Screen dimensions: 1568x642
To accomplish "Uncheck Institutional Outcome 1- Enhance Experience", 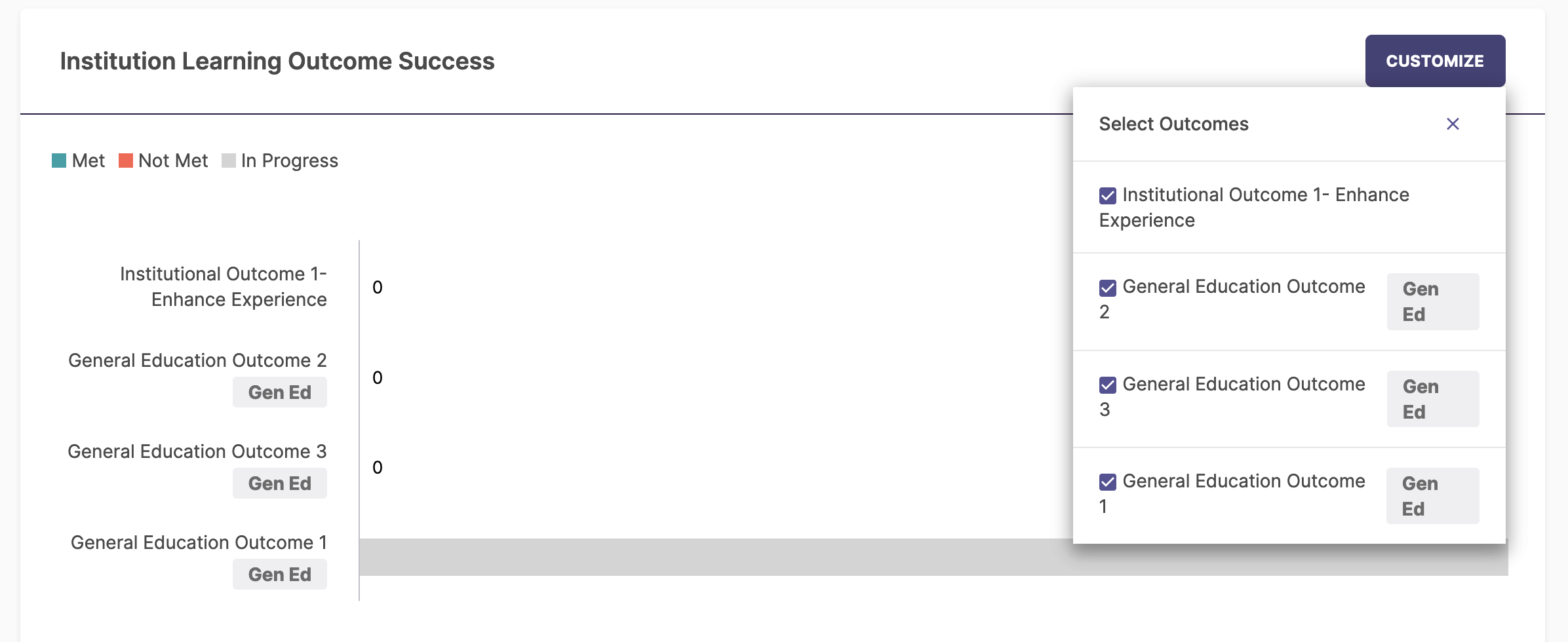I will pos(1108,196).
